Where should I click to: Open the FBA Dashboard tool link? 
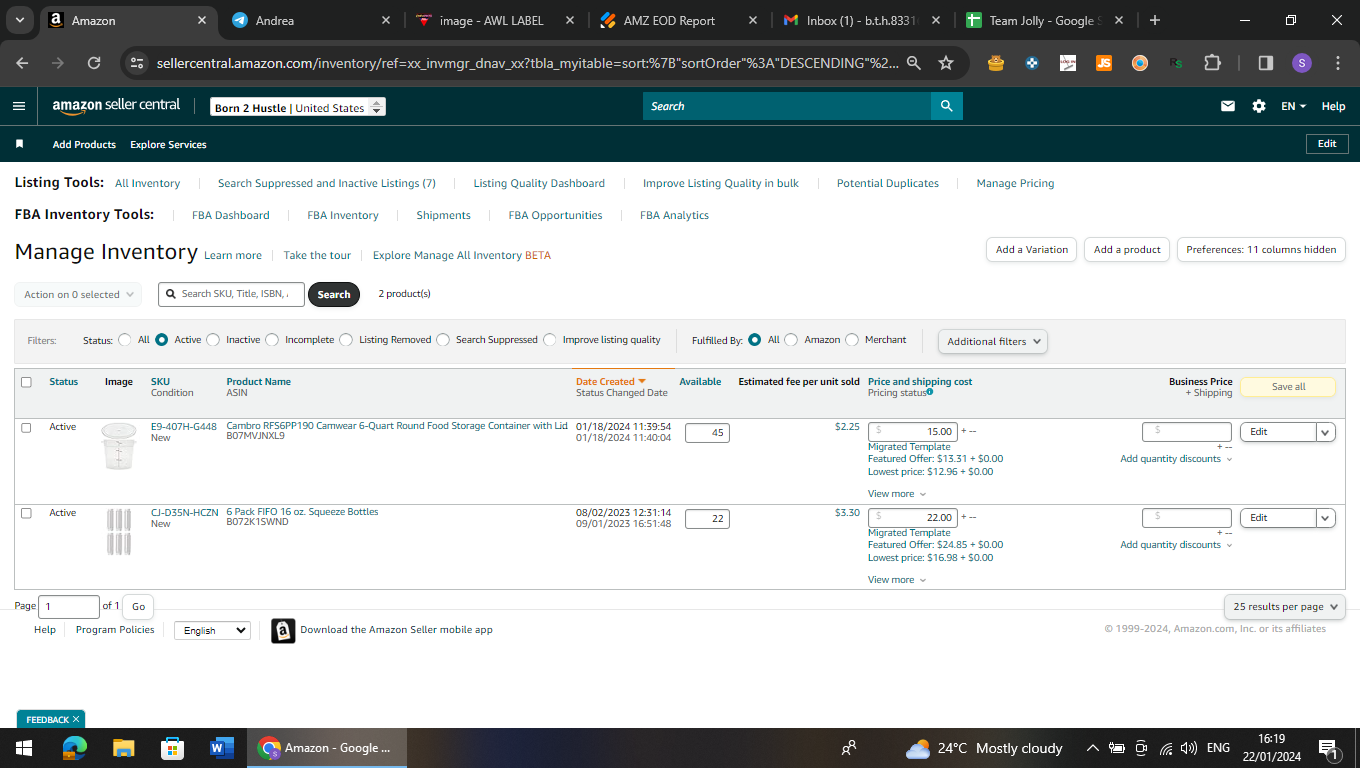tap(231, 215)
